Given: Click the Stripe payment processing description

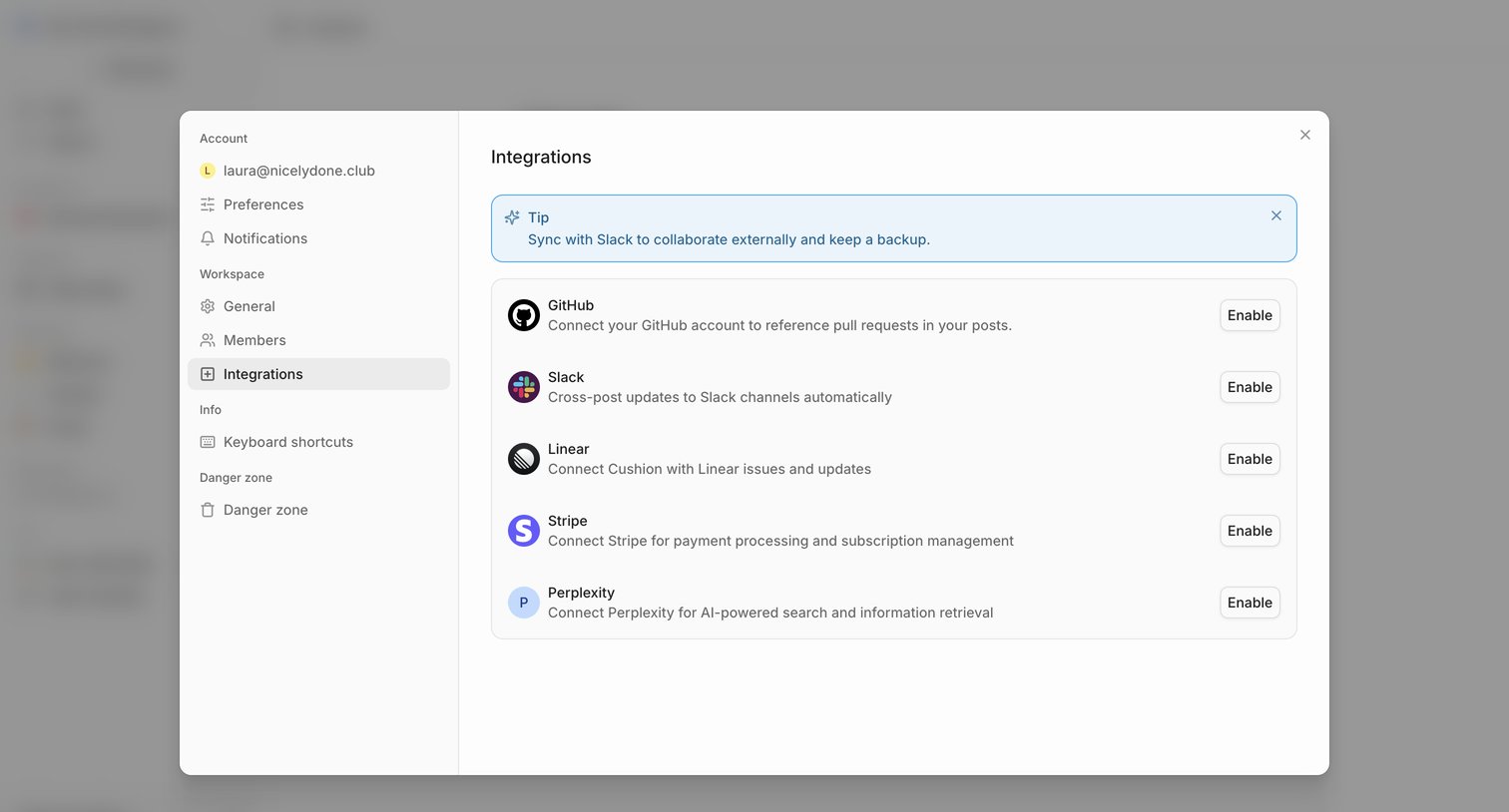Looking at the screenshot, I should [780, 541].
